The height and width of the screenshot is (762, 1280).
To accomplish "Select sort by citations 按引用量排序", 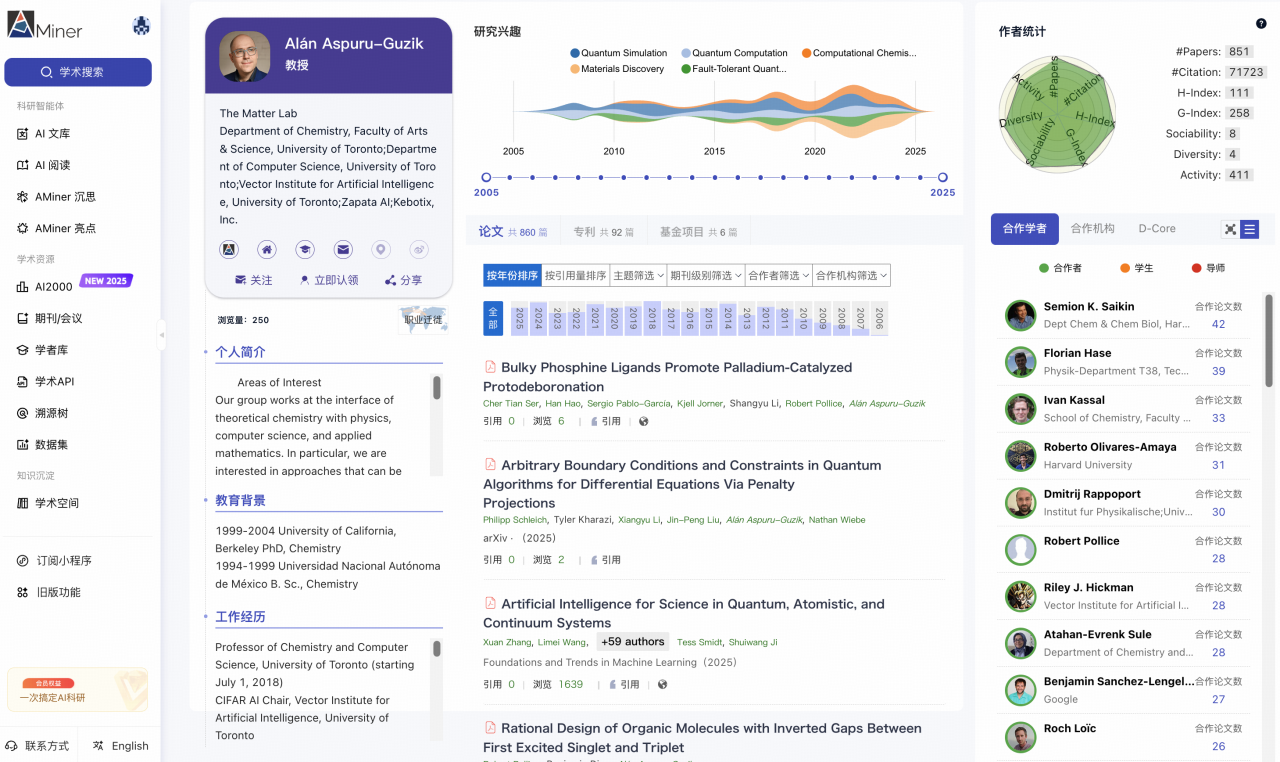I will [576, 275].
